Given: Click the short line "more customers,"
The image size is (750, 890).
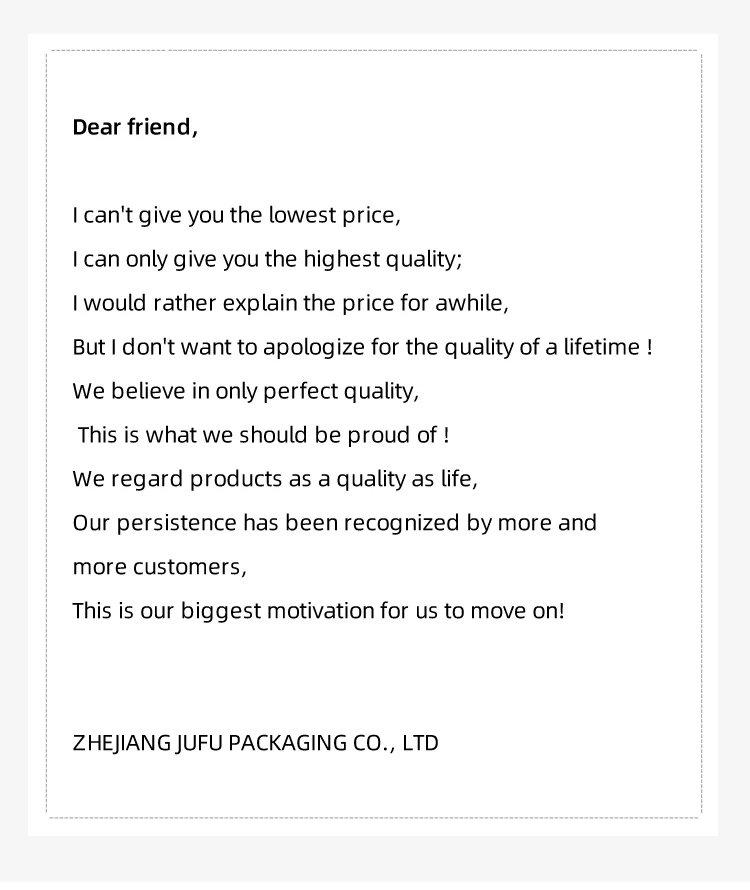Looking at the screenshot, I should [159, 567].
